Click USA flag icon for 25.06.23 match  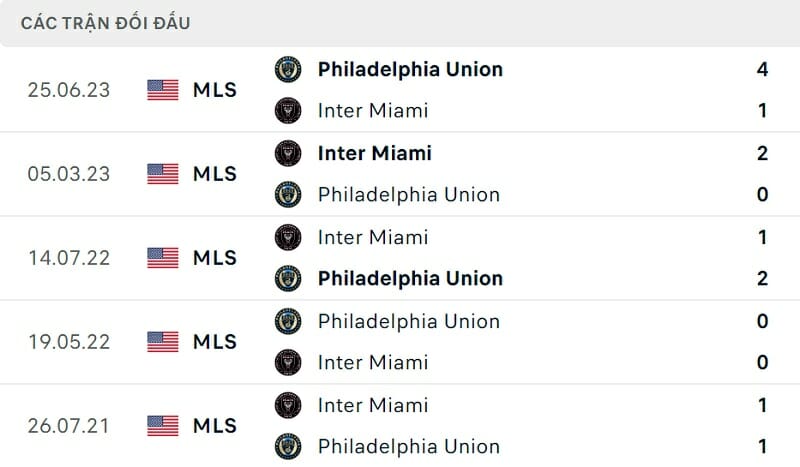click(163, 90)
